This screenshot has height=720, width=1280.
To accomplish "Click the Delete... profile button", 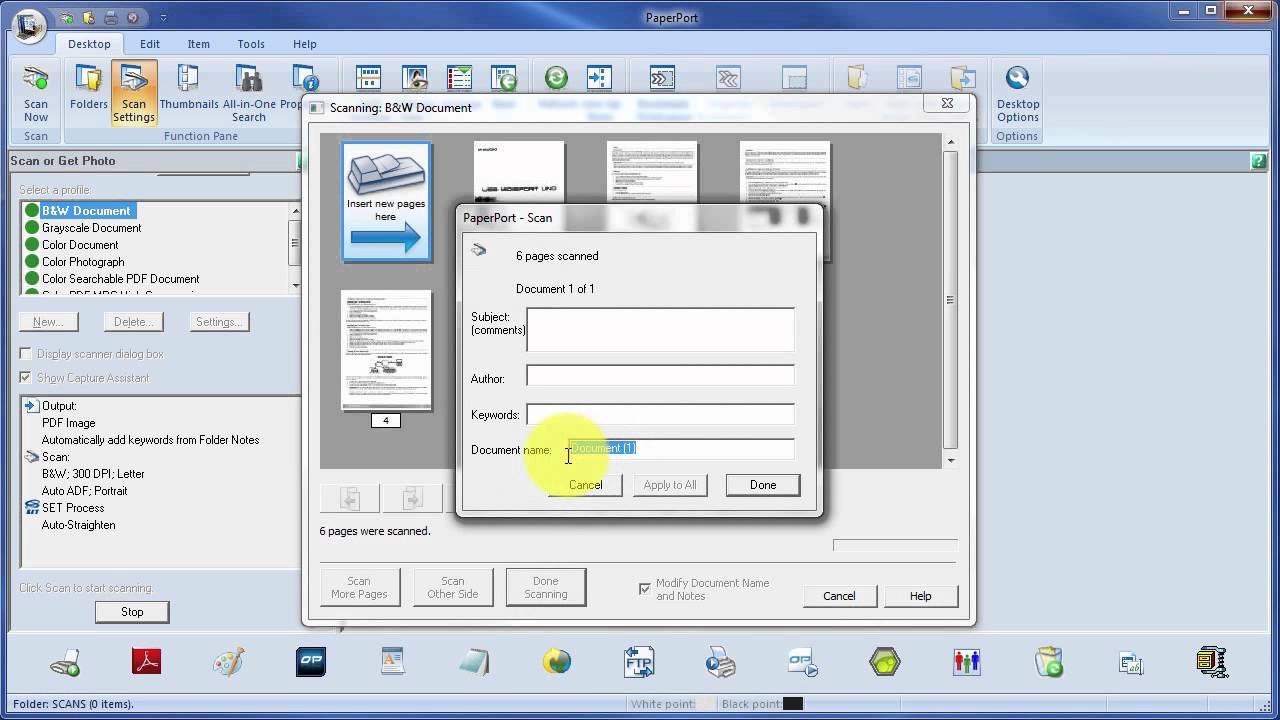I will pyautogui.click(x=133, y=322).
